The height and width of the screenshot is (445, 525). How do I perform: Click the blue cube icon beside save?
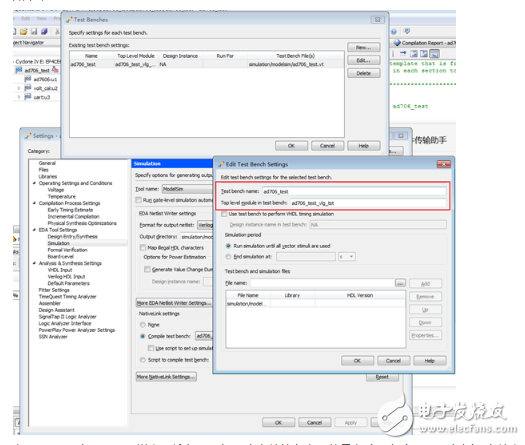coord(44,31)
